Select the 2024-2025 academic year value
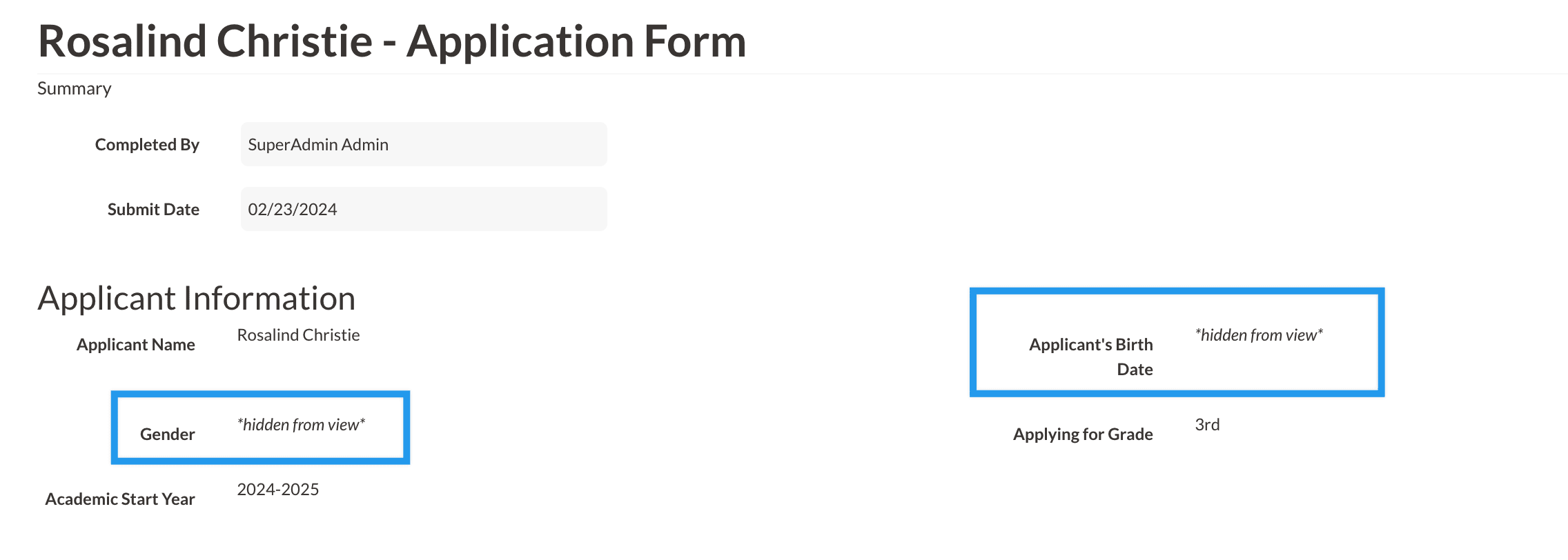This screenshot has width=1568, height=560. point(277,490)
